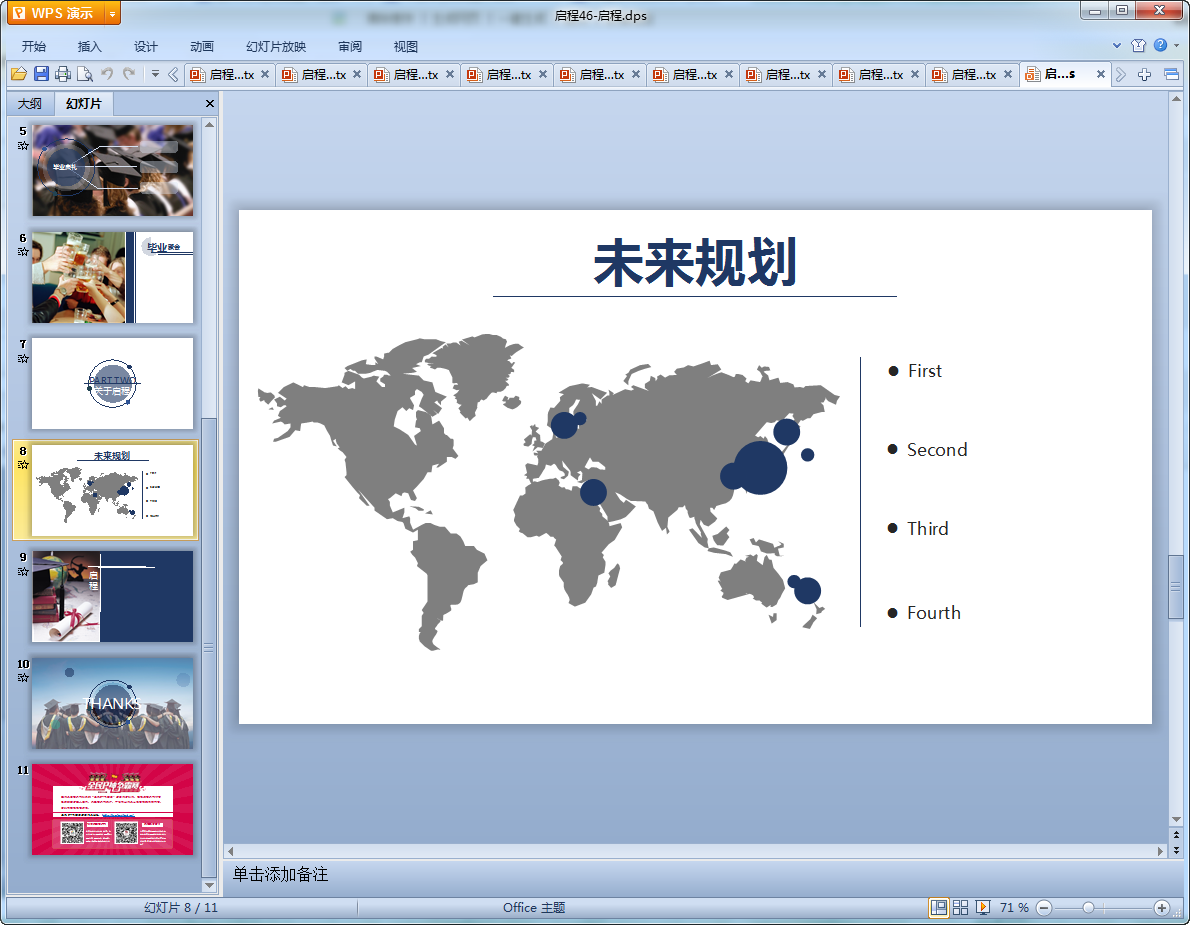Switch to Slide Sorter view icon
Viewport: 1190px width, 925px height.
point(960,908)
